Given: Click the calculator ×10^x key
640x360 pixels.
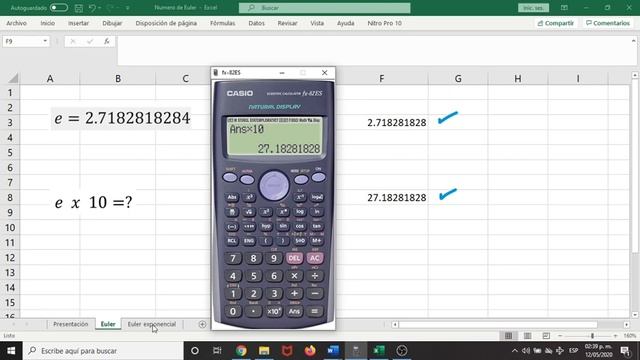Looking at the screenshot, I should 274,311.
